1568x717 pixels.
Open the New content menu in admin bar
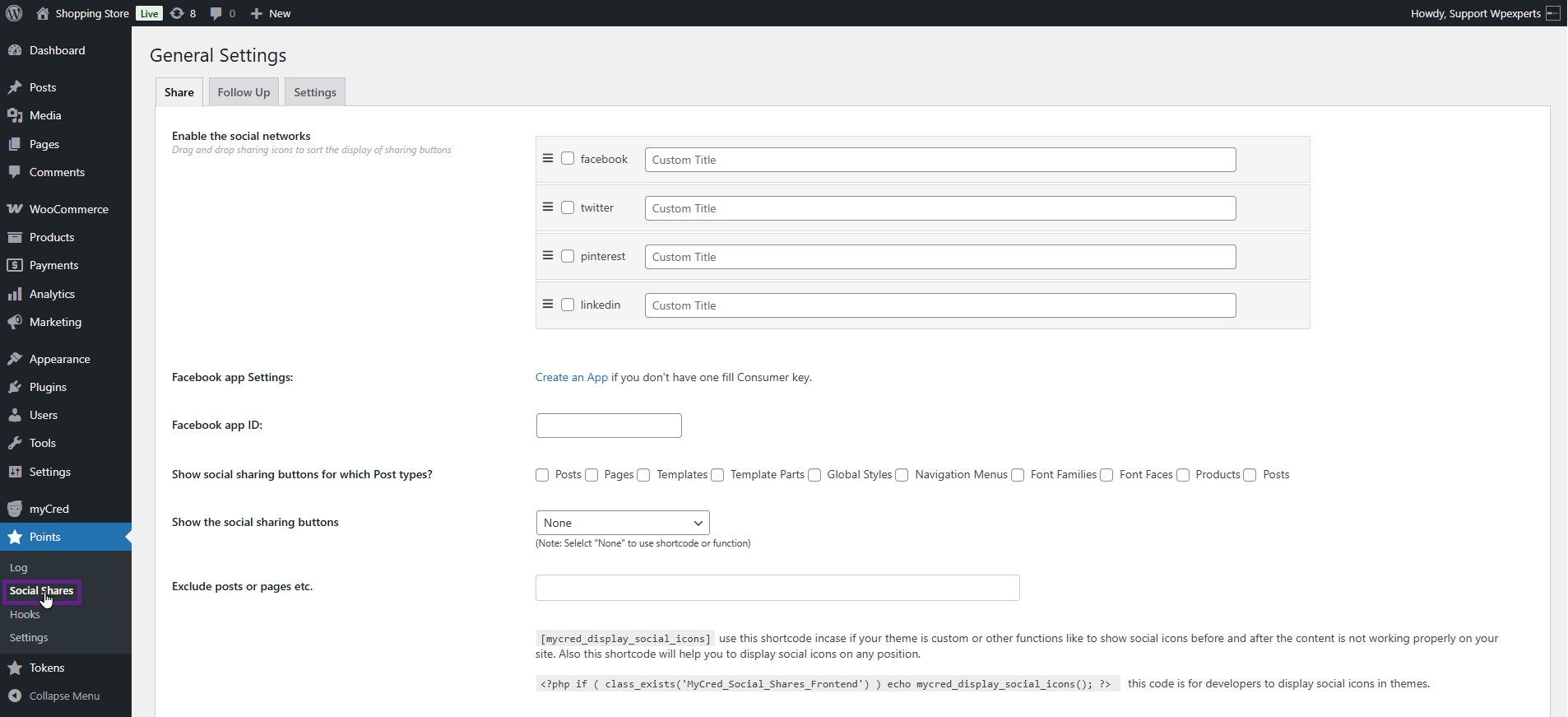coord(271,13)
